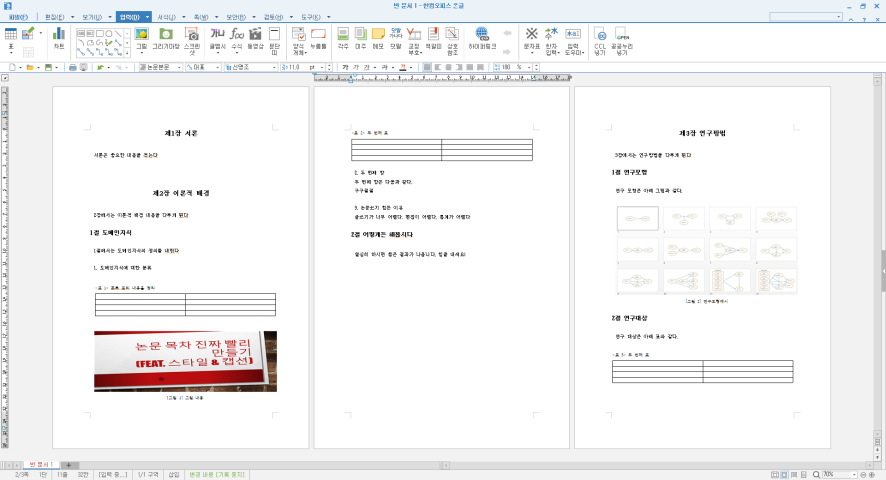Open the 파일 menu
Viewport: 886px width, 480px height.
pos(18,17)
